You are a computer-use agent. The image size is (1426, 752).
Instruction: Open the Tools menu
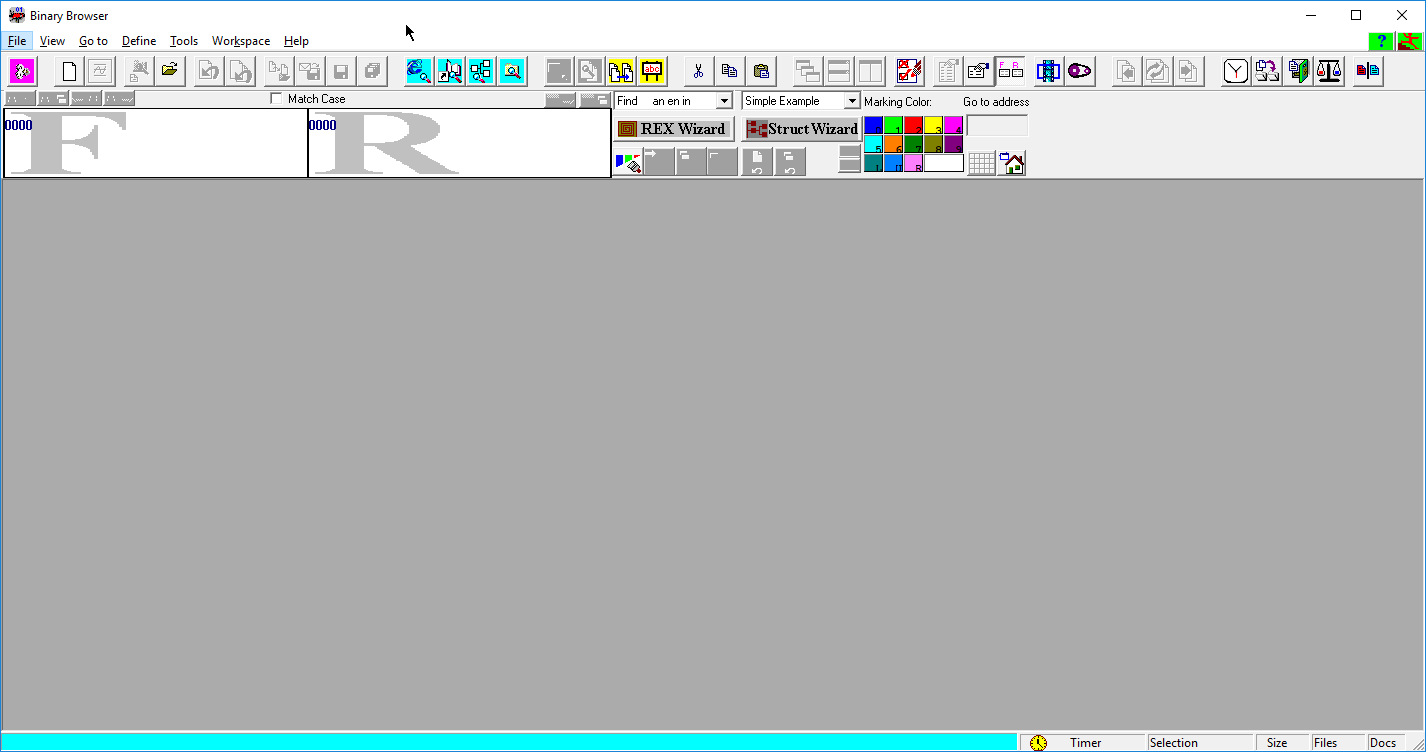pyautogui.click(x=184, y=41)
